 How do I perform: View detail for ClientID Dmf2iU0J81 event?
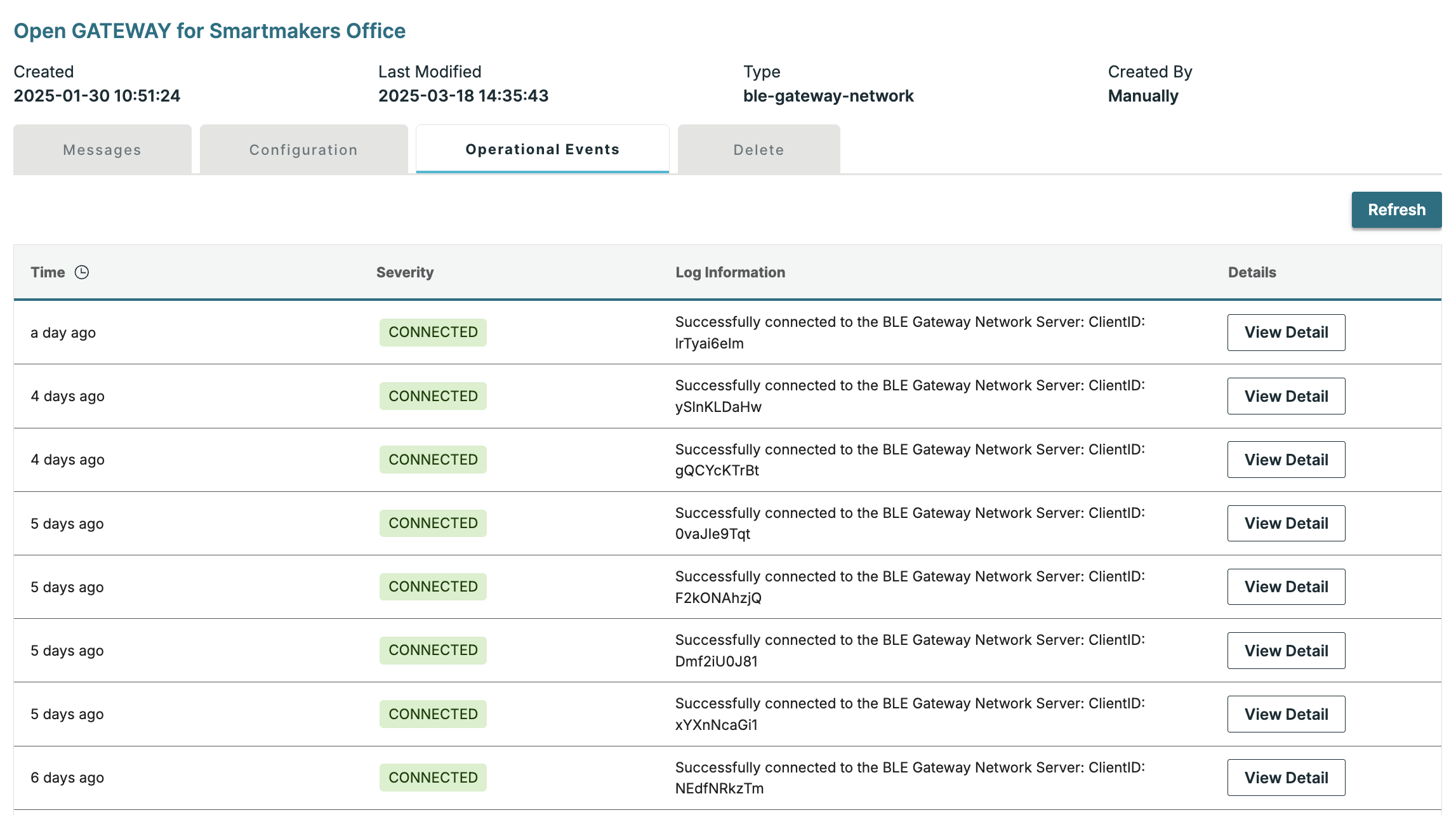(1286, 651)
